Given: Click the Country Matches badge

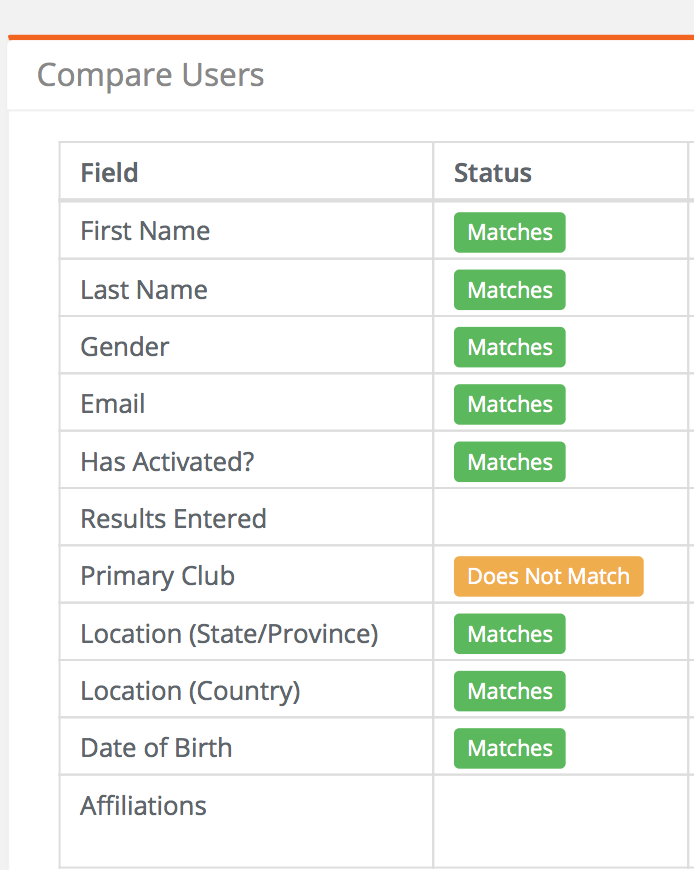Looking at the screenshot, I should click(x=509, y=691).
